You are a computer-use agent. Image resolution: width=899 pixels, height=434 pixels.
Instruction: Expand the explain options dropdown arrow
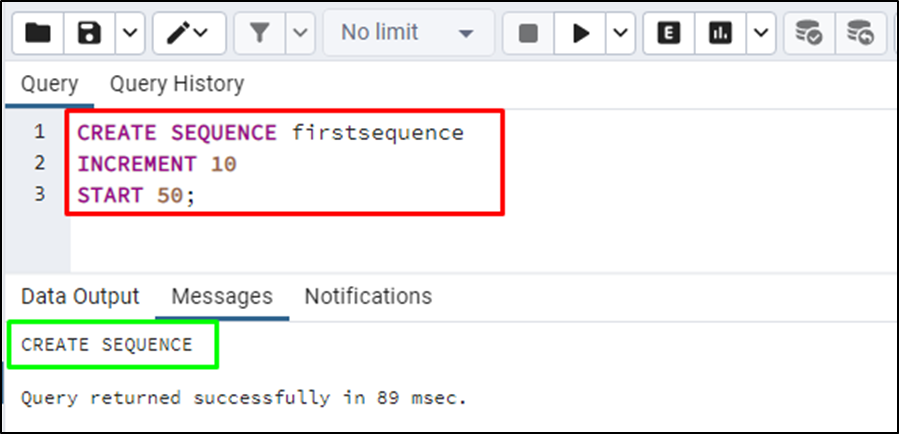[761, 34]
